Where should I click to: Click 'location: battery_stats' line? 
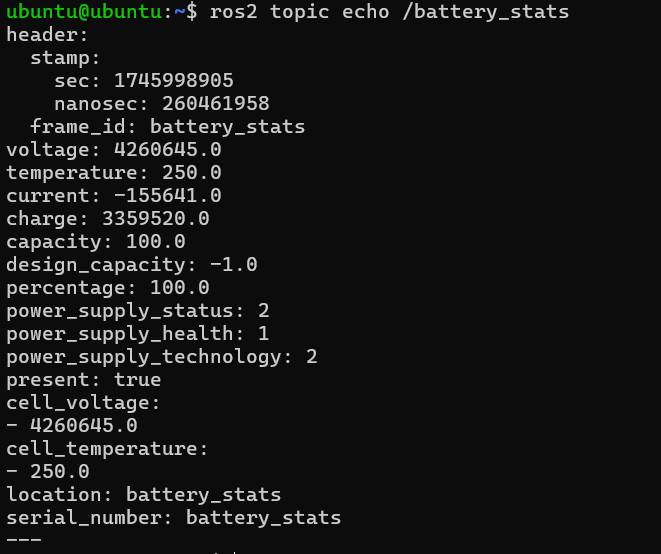point(144,495)
